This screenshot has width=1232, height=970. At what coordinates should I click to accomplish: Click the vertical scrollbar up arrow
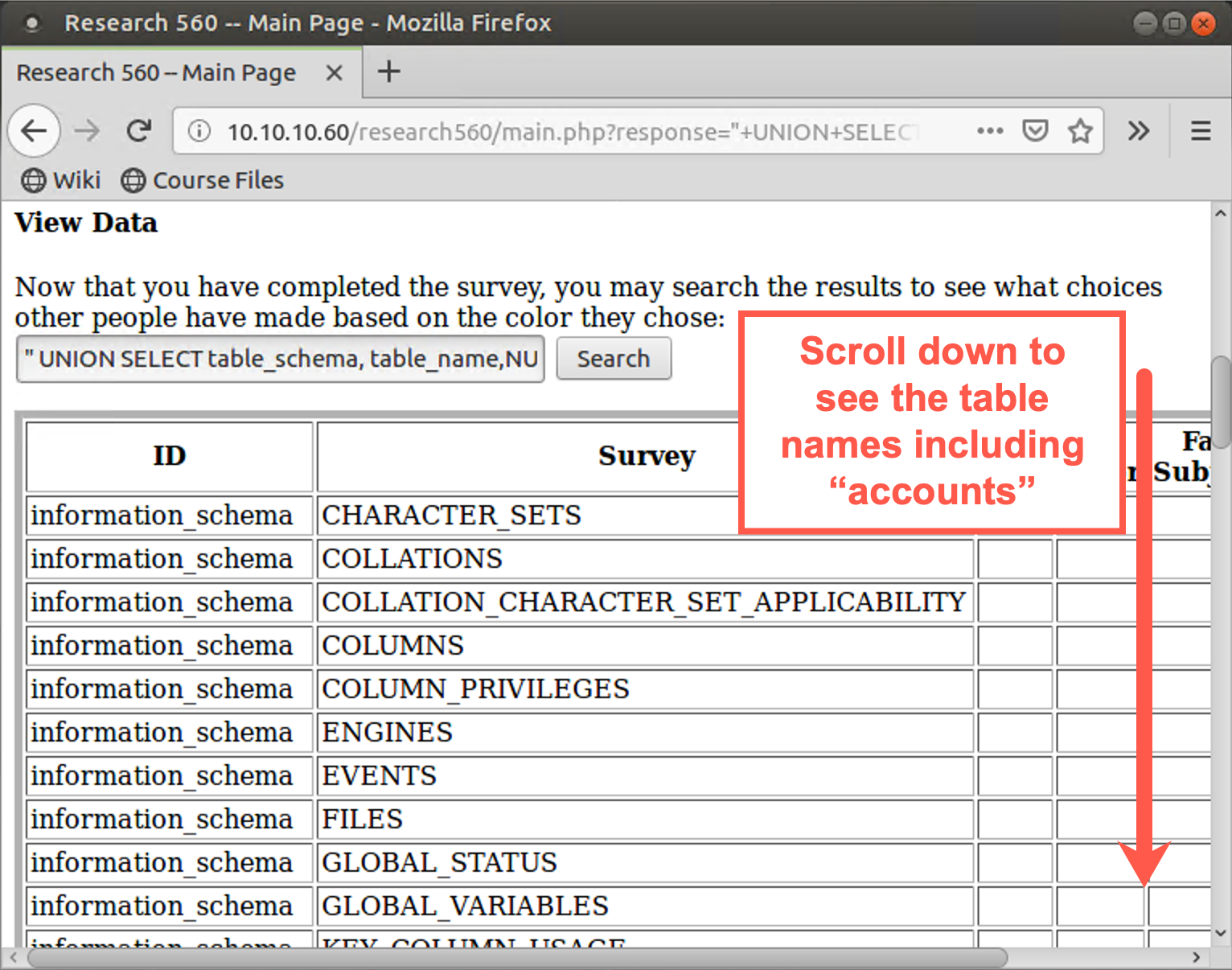tap(1221, 214)
